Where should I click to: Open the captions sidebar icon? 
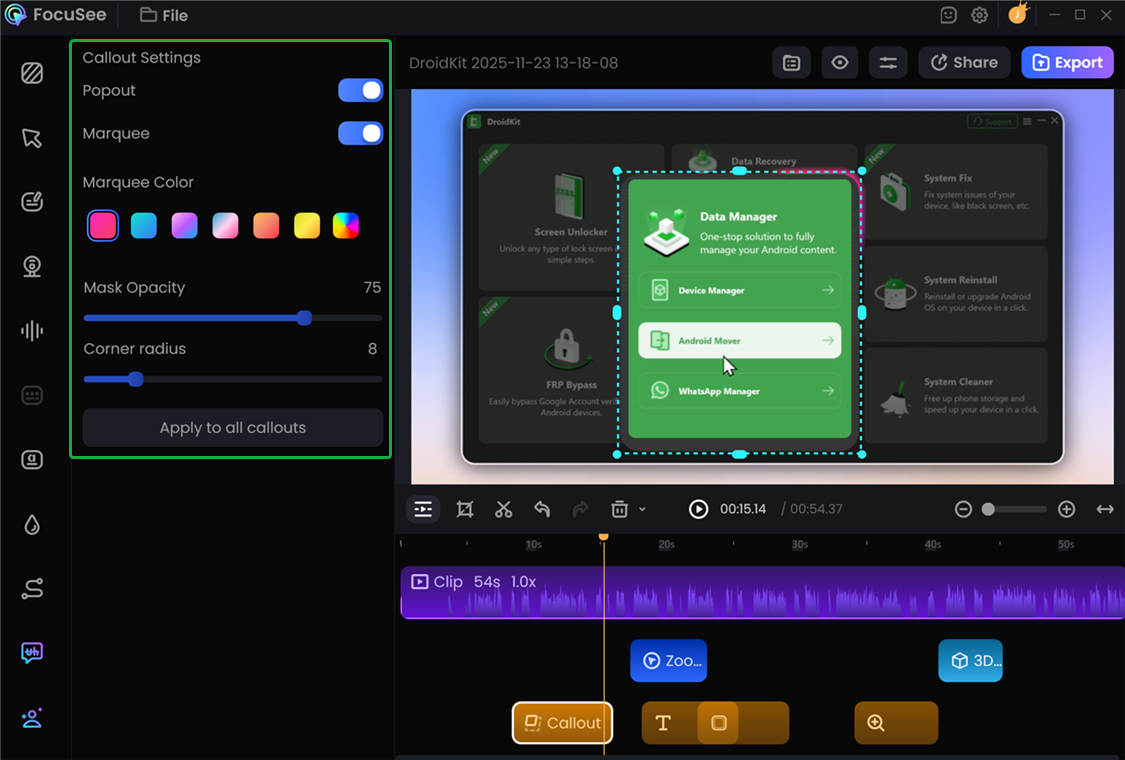pyautogui.click(x=32, y=395)
